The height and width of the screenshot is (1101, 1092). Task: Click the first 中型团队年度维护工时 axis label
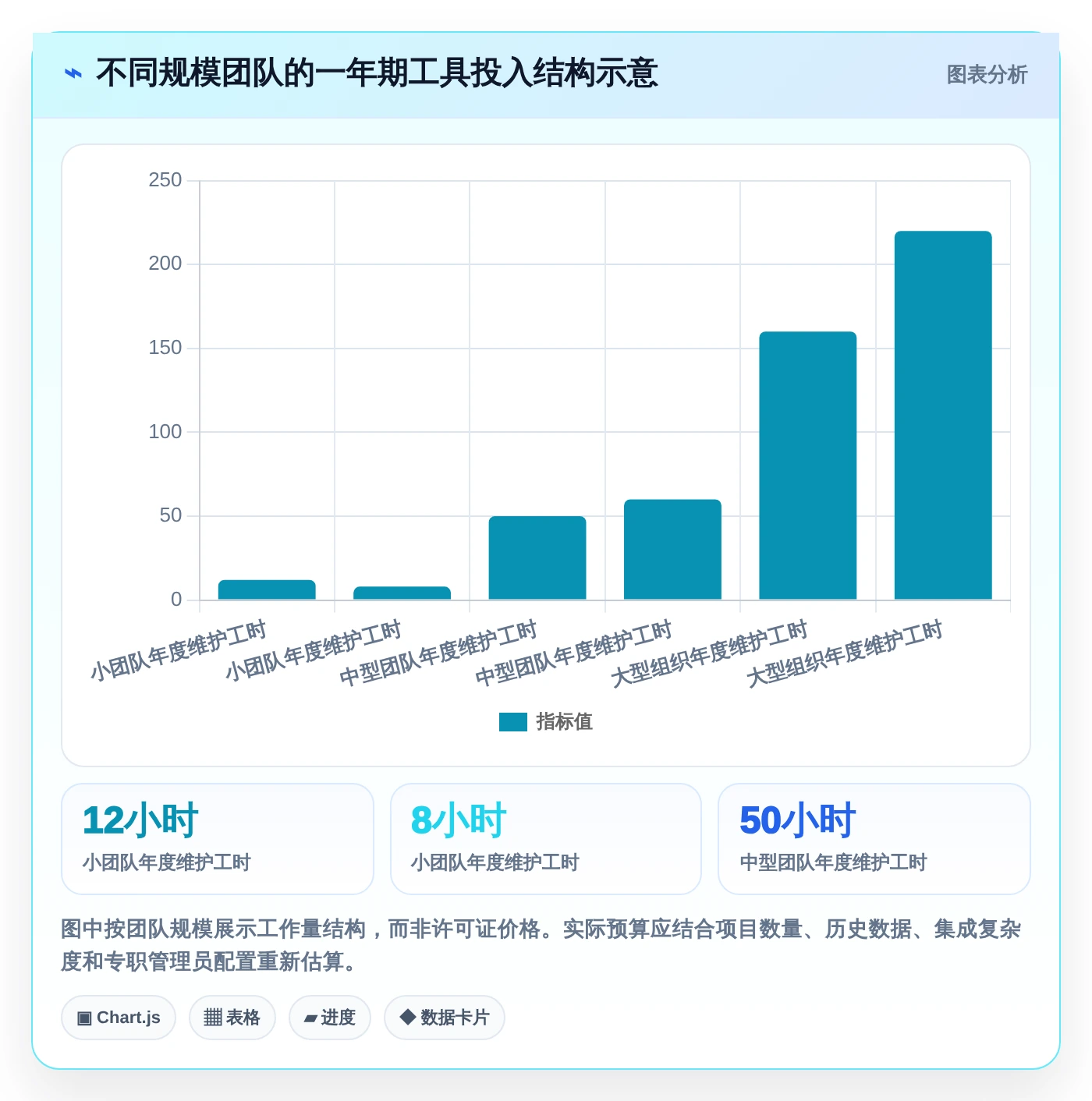click(x=438, y=653)
